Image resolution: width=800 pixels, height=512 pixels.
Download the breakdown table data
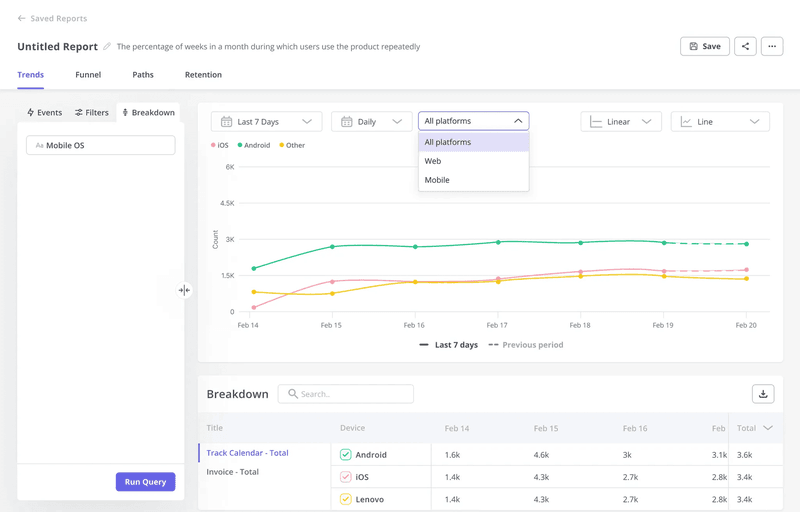pos(763,394)
